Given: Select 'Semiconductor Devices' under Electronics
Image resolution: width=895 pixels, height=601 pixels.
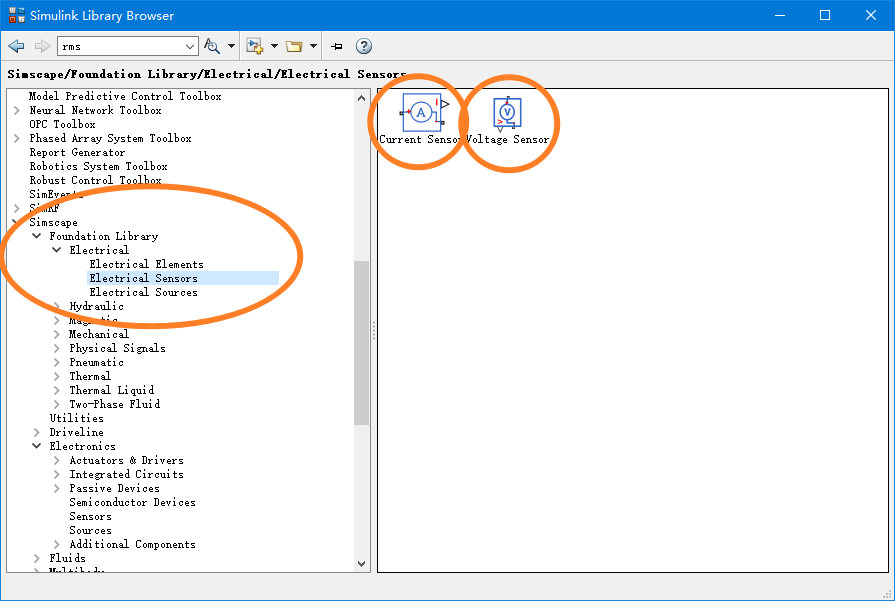Looking at the screenshot, I should [132, 502].
